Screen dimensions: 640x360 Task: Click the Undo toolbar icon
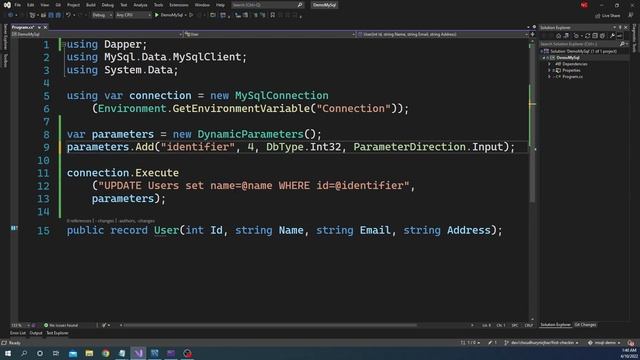68,15
